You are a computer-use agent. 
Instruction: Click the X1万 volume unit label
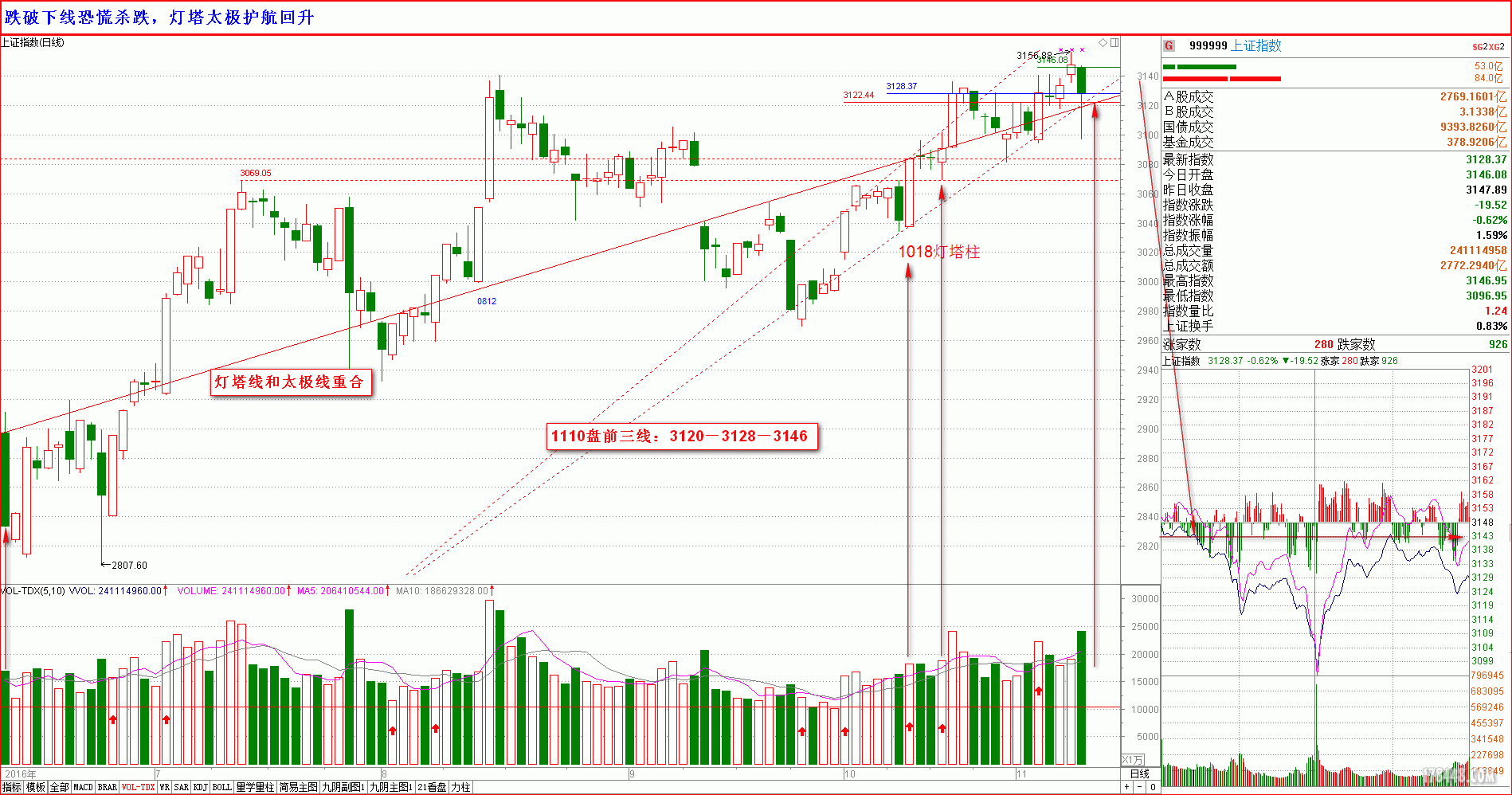[x=1133, y=759]
